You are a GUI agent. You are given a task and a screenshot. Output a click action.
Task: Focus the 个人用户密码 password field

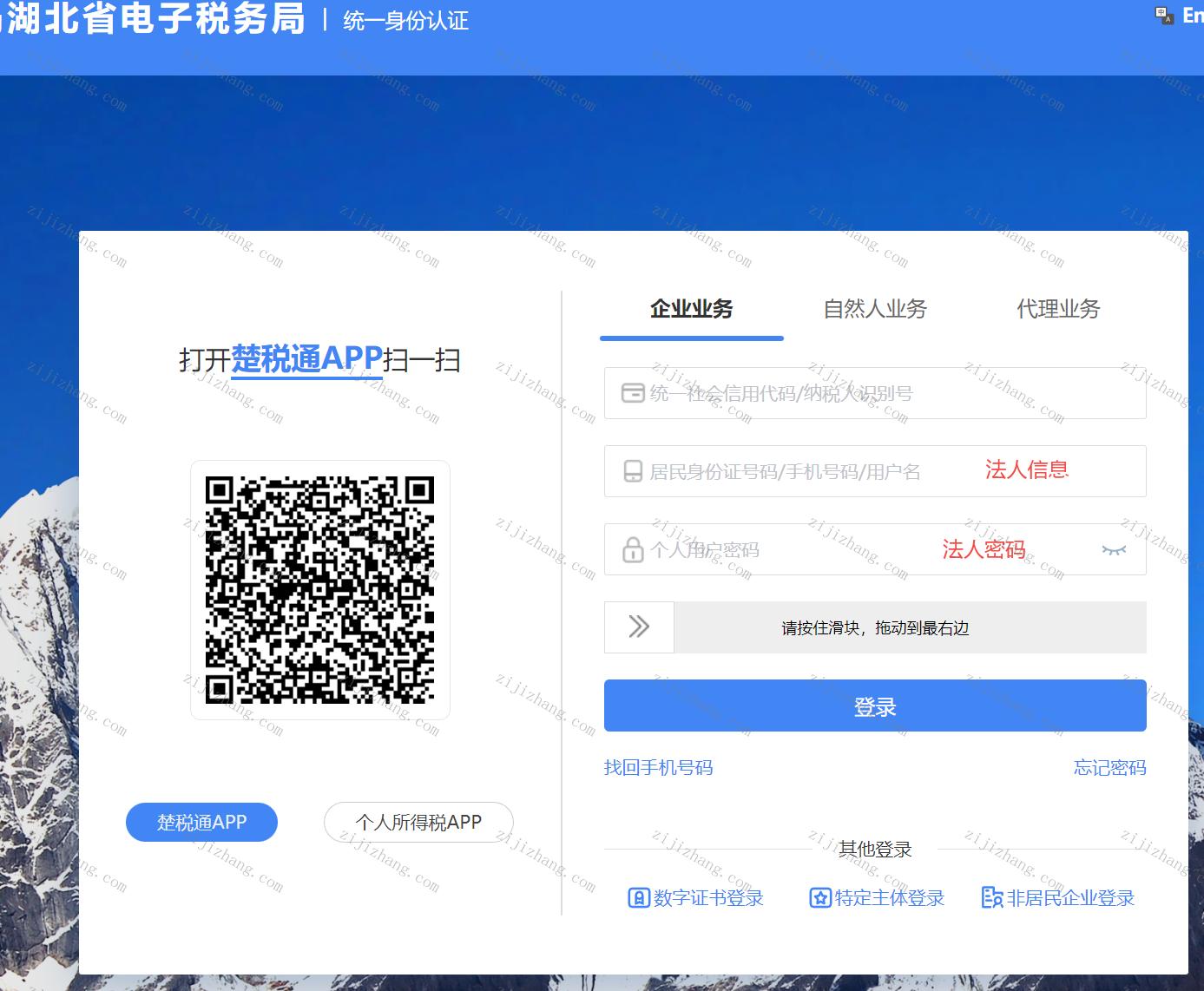pos(875,549)
